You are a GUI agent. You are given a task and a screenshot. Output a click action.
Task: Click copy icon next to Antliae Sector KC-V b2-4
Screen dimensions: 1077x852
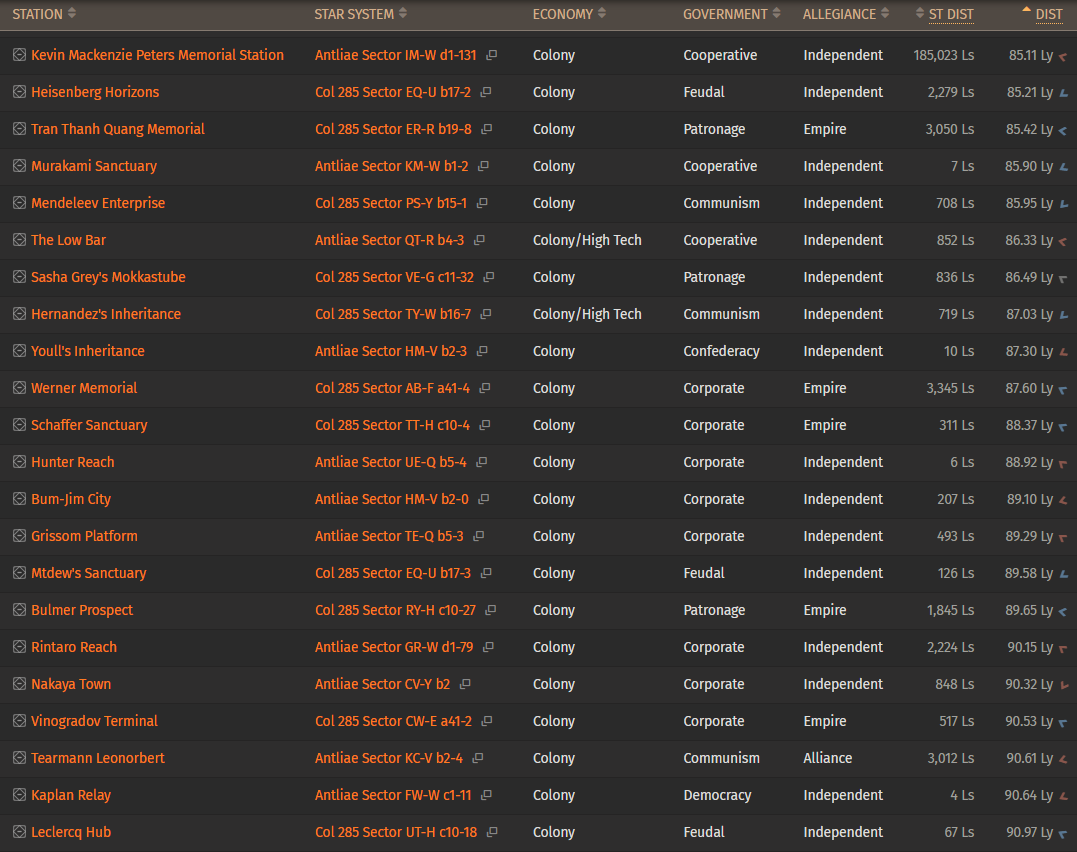pyautogui.click(x=478, y=758)
